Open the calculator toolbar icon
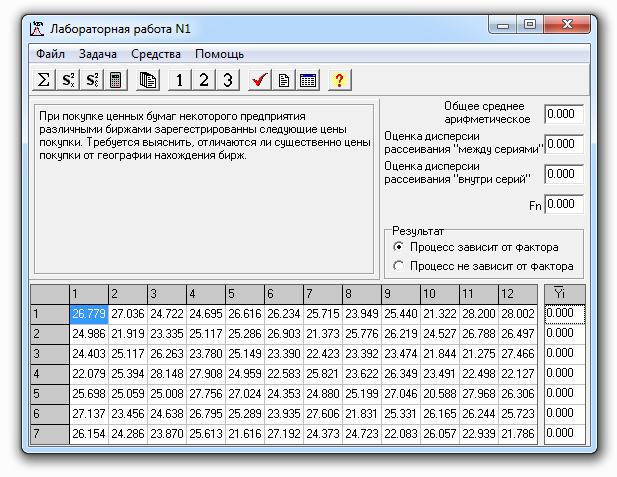617x477 pixels. [116, 80]
